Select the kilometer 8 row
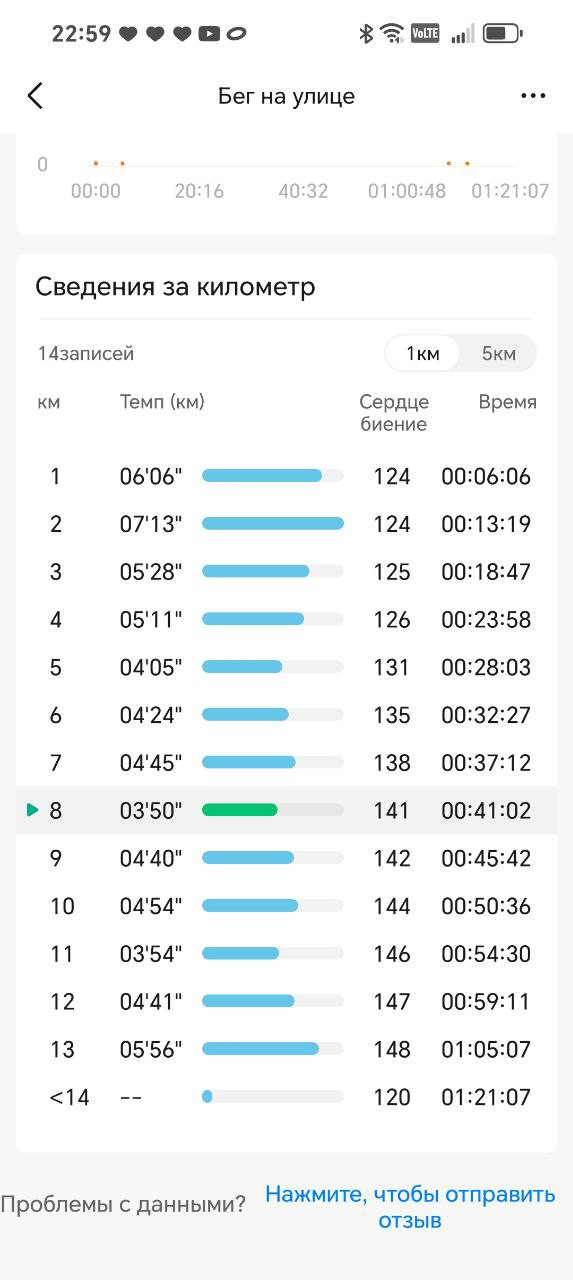573x1280 pixels. (x=286, y=810)
